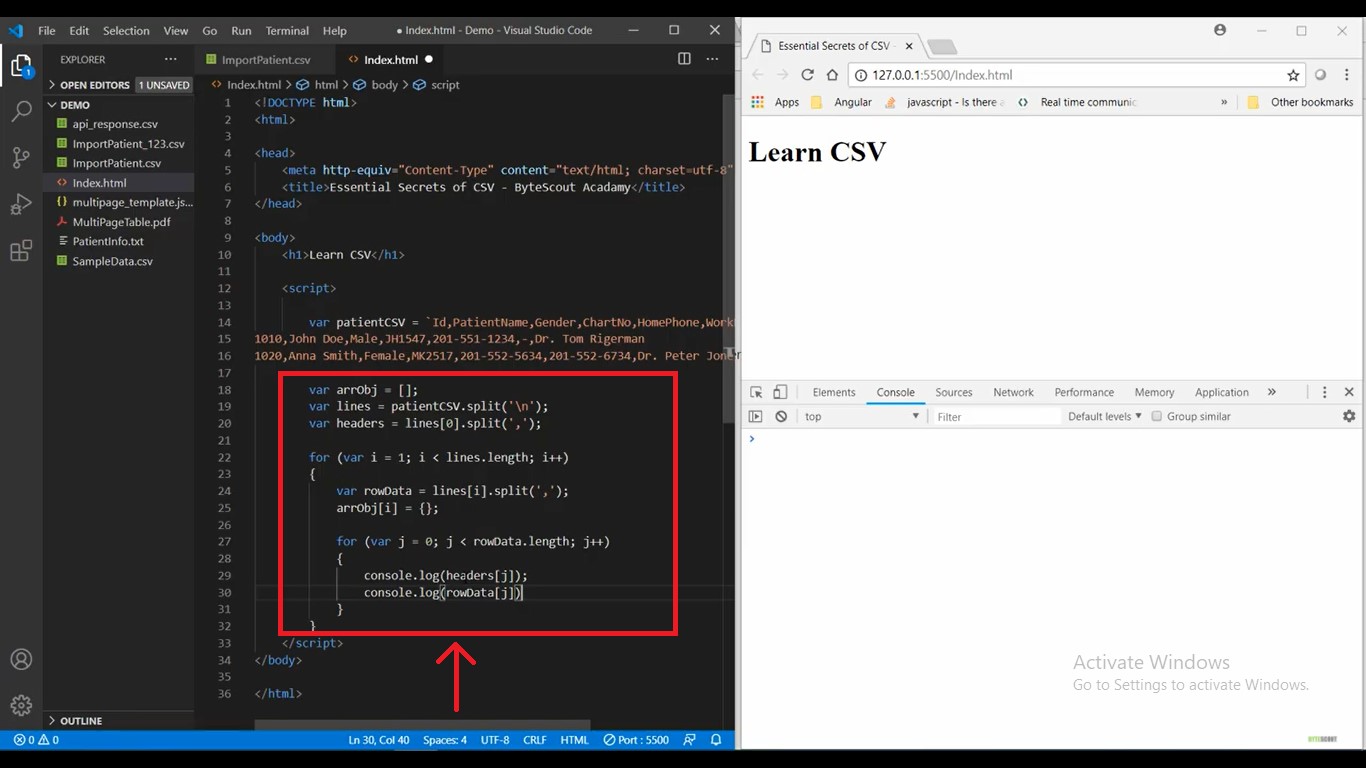
Task: Open the Elements tab in DevTools
Action: click(834, 392)
